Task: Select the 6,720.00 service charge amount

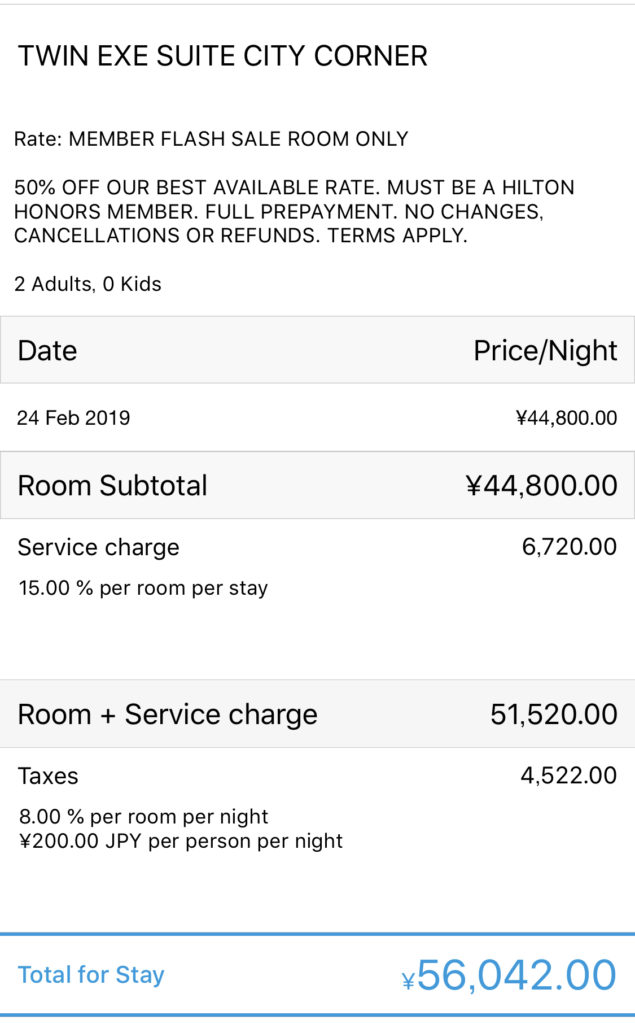Action: point(569,547)
